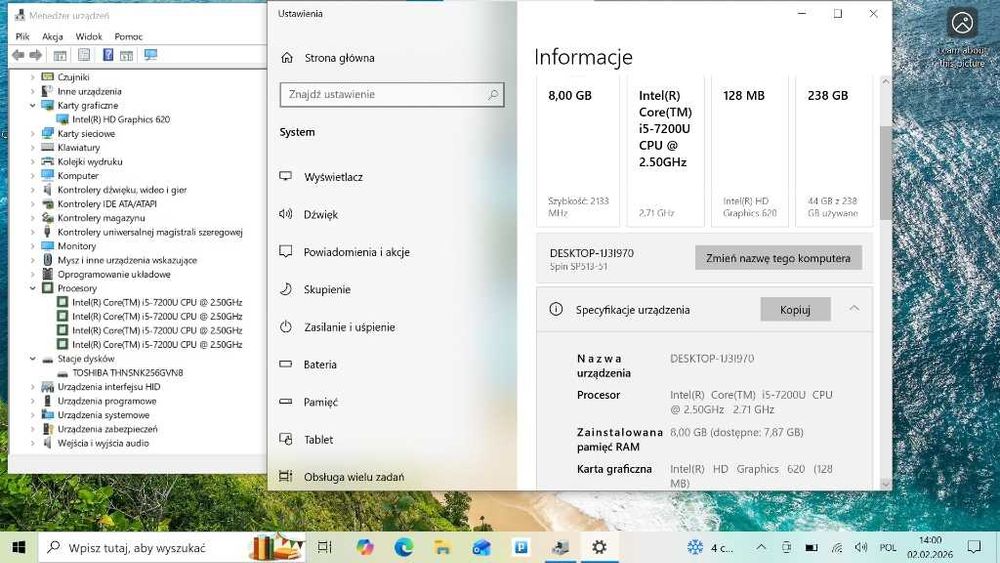Click the Forward arrow in Device Manager toolbar

[36, 55]
